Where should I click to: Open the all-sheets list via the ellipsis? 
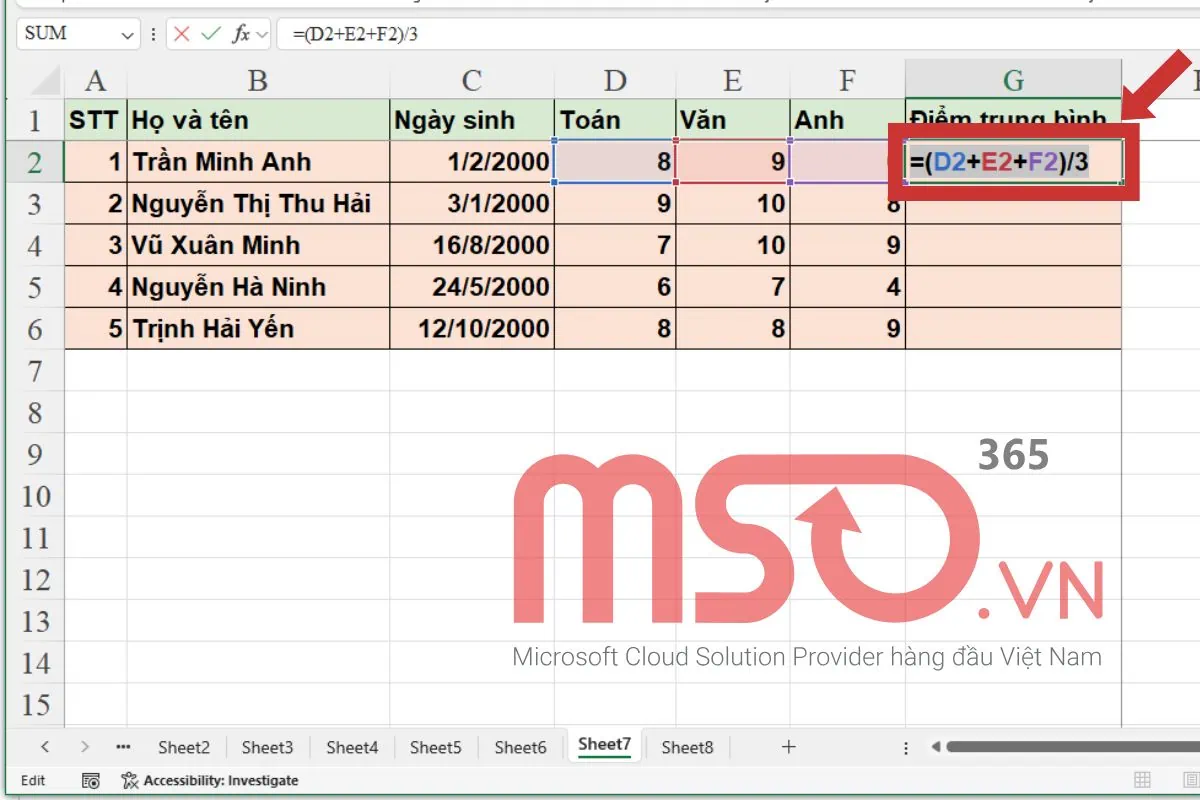[122, 747]
